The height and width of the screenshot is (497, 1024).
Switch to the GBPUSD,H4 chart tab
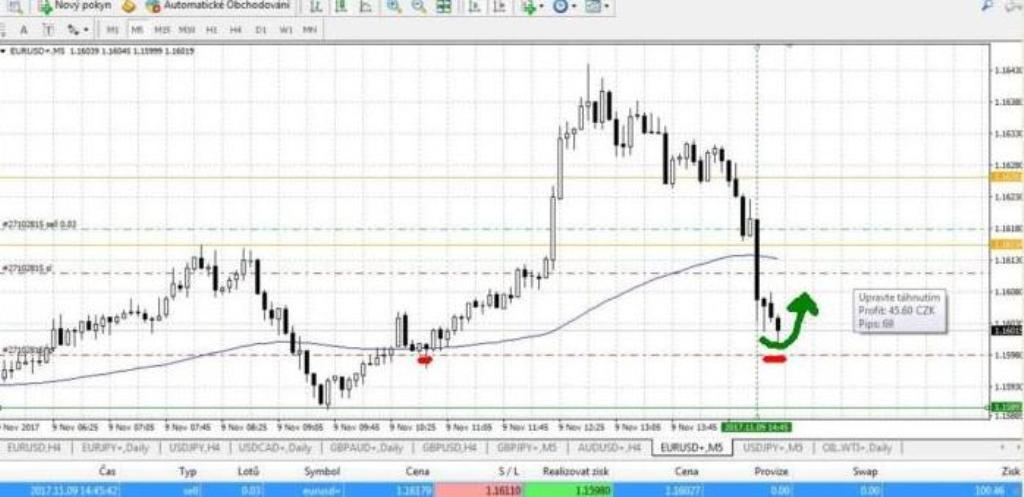pyautogui.click(x=449, y=447)
